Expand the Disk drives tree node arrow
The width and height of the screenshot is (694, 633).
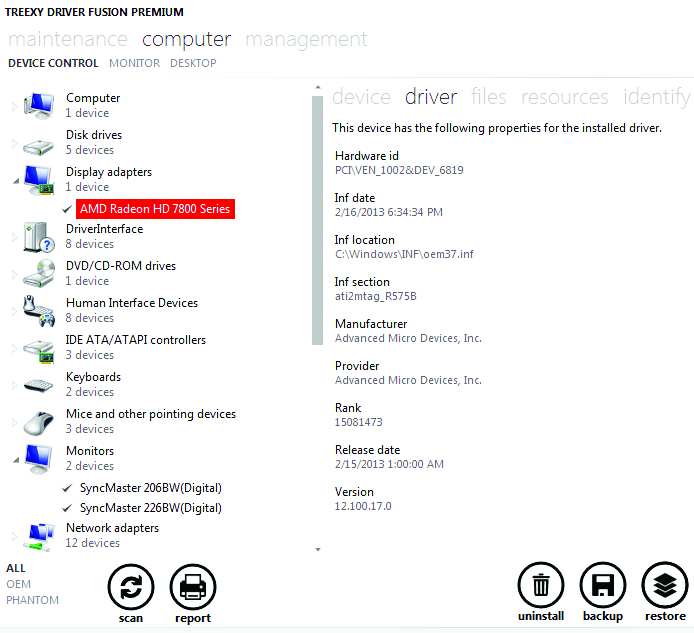point(14,143)
